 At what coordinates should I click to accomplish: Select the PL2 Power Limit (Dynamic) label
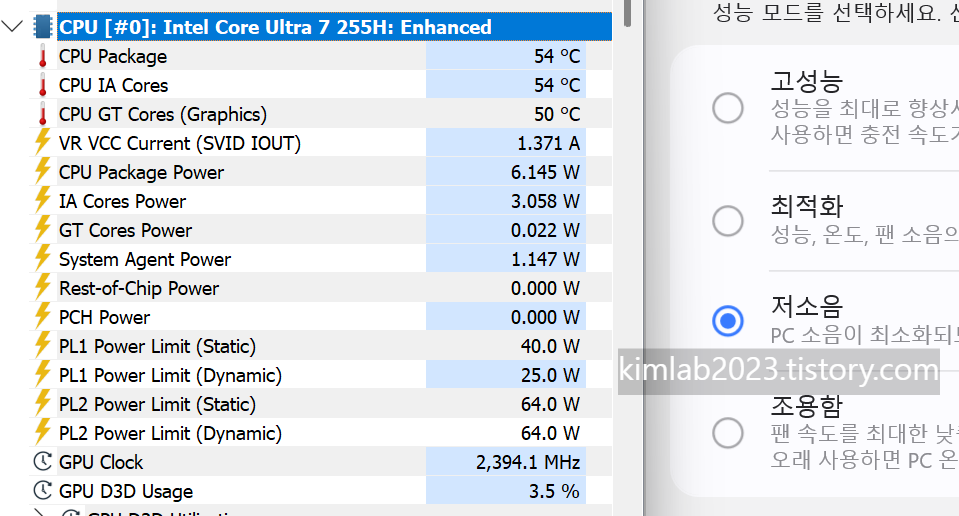coord(170,433)
